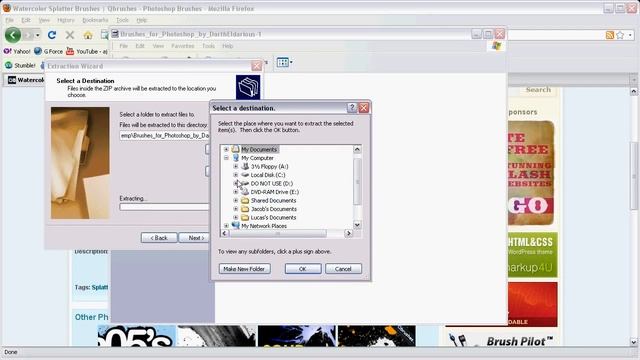Viewport: 640px width, 360px height.
Task: Open Help menu in the Explorer window
Action: tap(227, 46)
